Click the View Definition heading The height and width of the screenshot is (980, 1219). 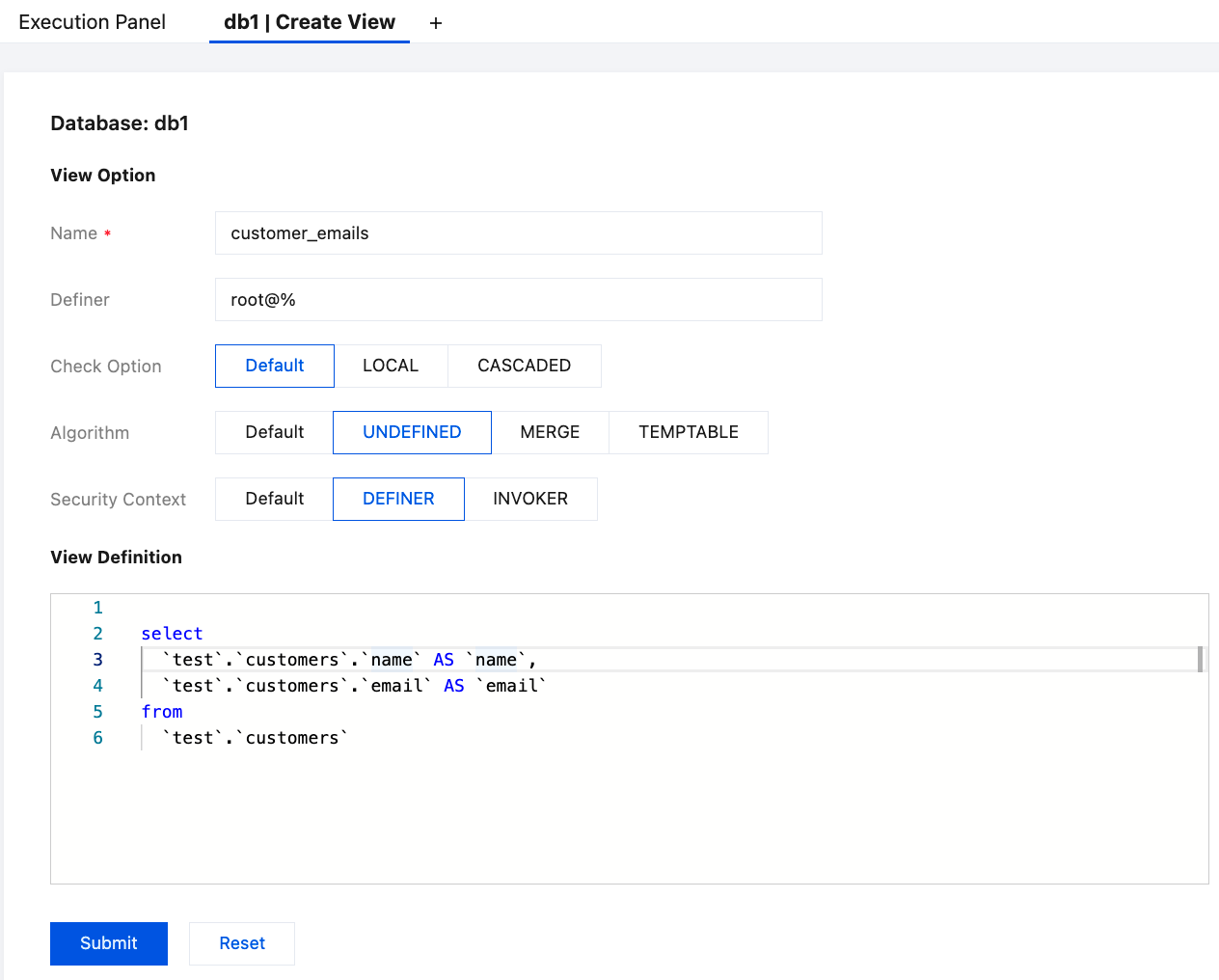tap(116, 558)
